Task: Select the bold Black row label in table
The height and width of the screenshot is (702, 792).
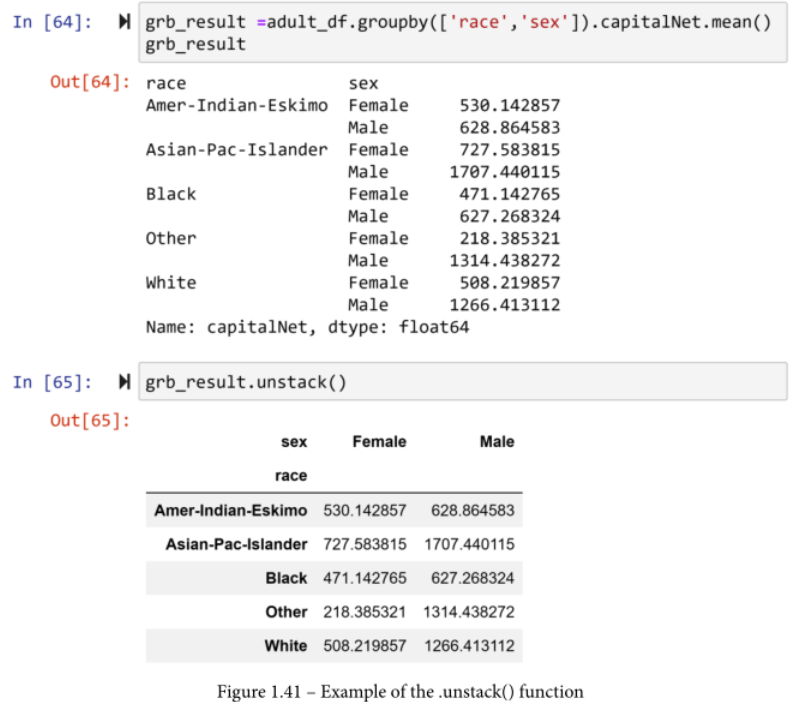Action: [x=286, y=579]
